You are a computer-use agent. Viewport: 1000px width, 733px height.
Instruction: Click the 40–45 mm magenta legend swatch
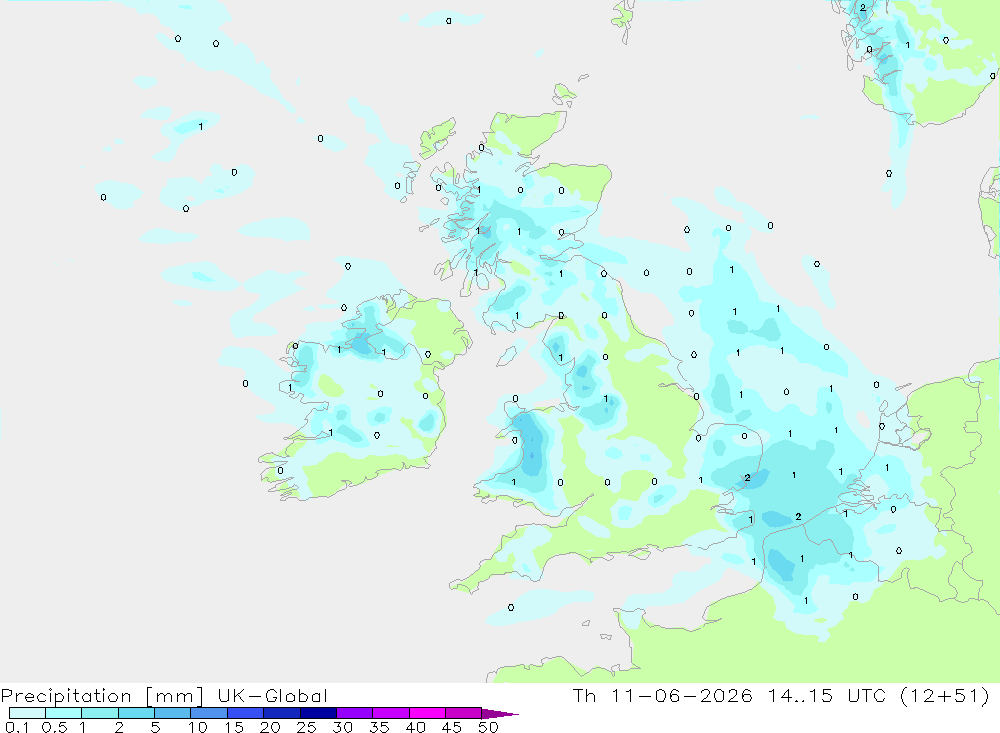pos(427,713)
